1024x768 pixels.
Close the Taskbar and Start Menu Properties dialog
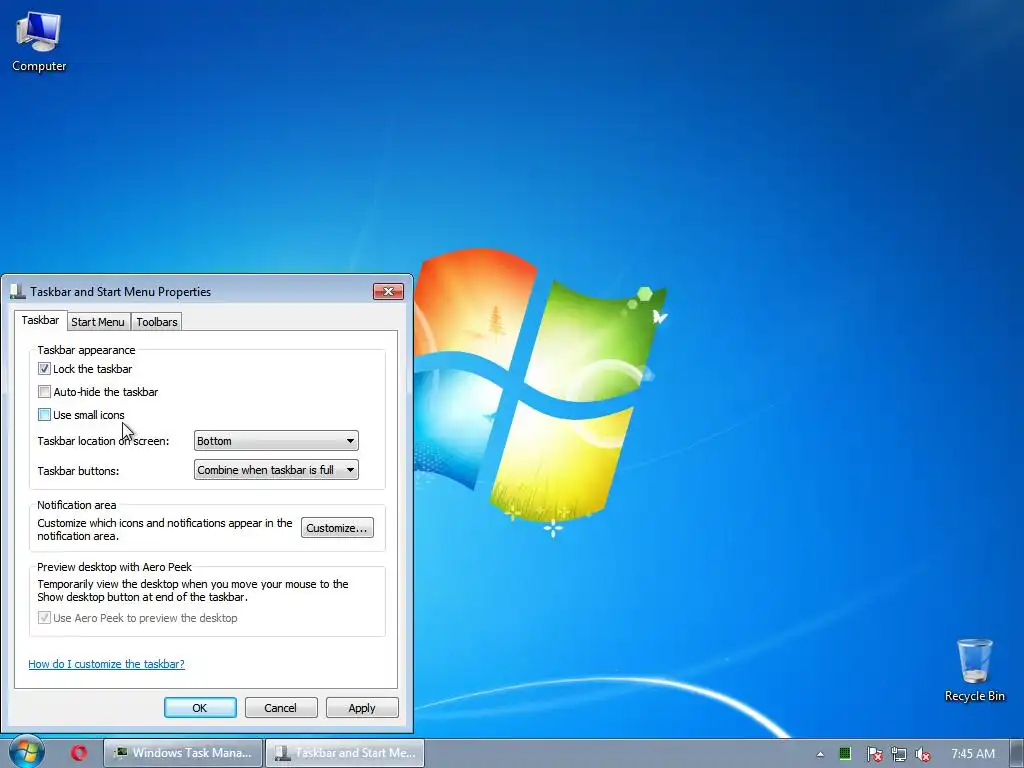click(x=388, y=291)
